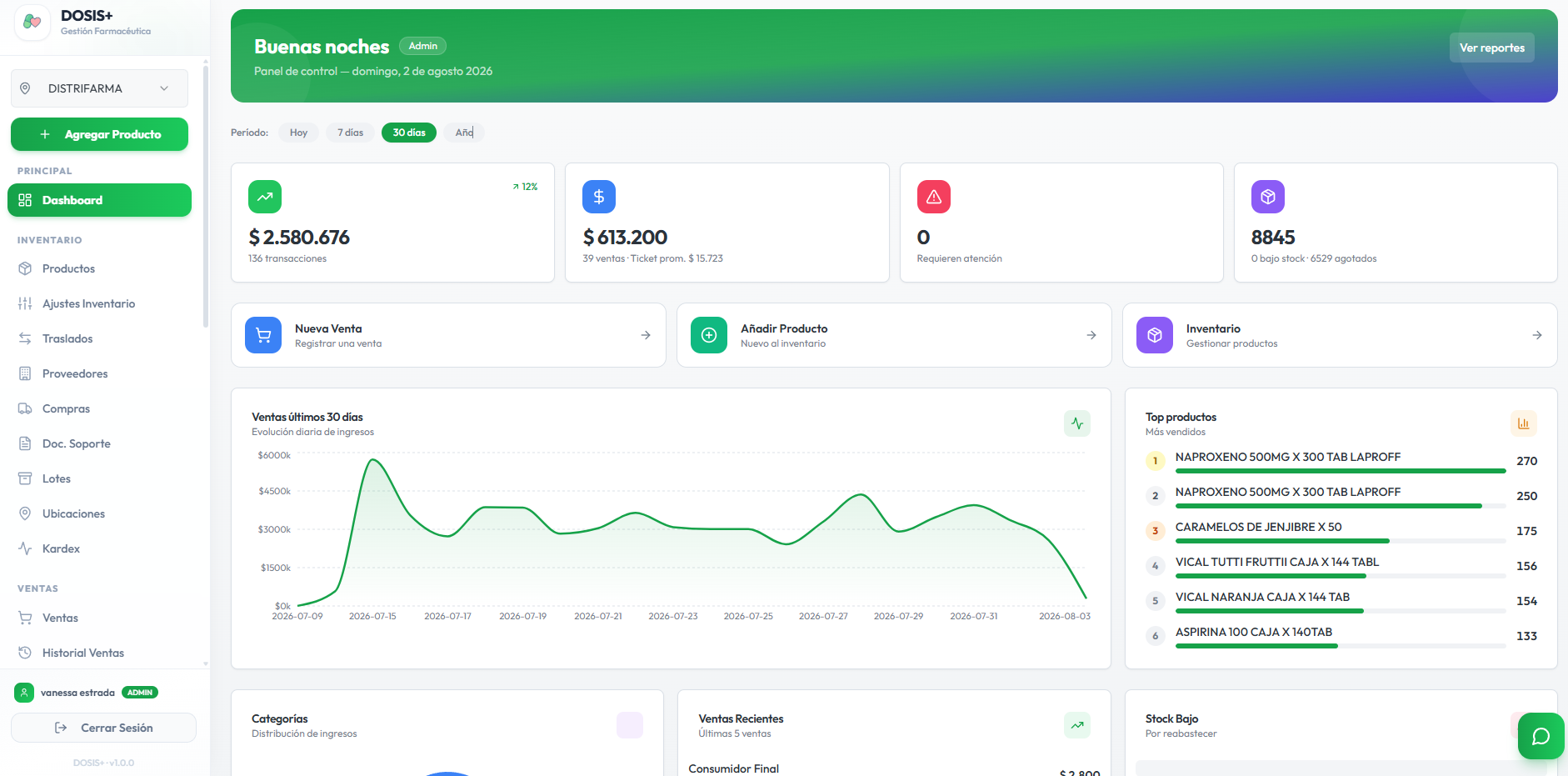The image size is (1568, 776).
Task: Click the DOSIS+ heart logo icon
Action: click(x=32, y=23)
